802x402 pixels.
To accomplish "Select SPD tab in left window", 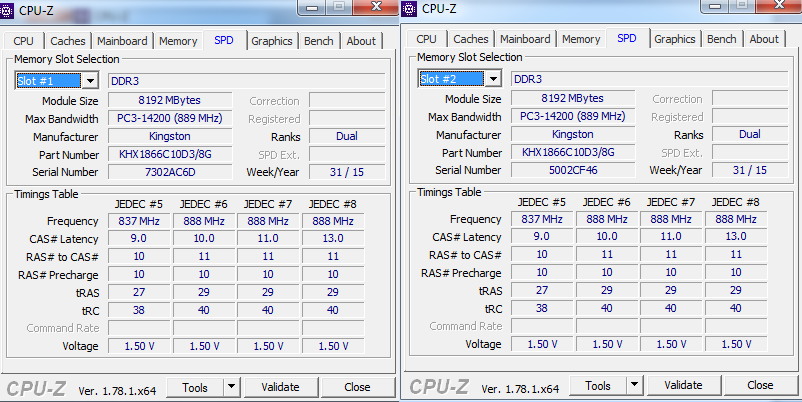I will [224, 40].
